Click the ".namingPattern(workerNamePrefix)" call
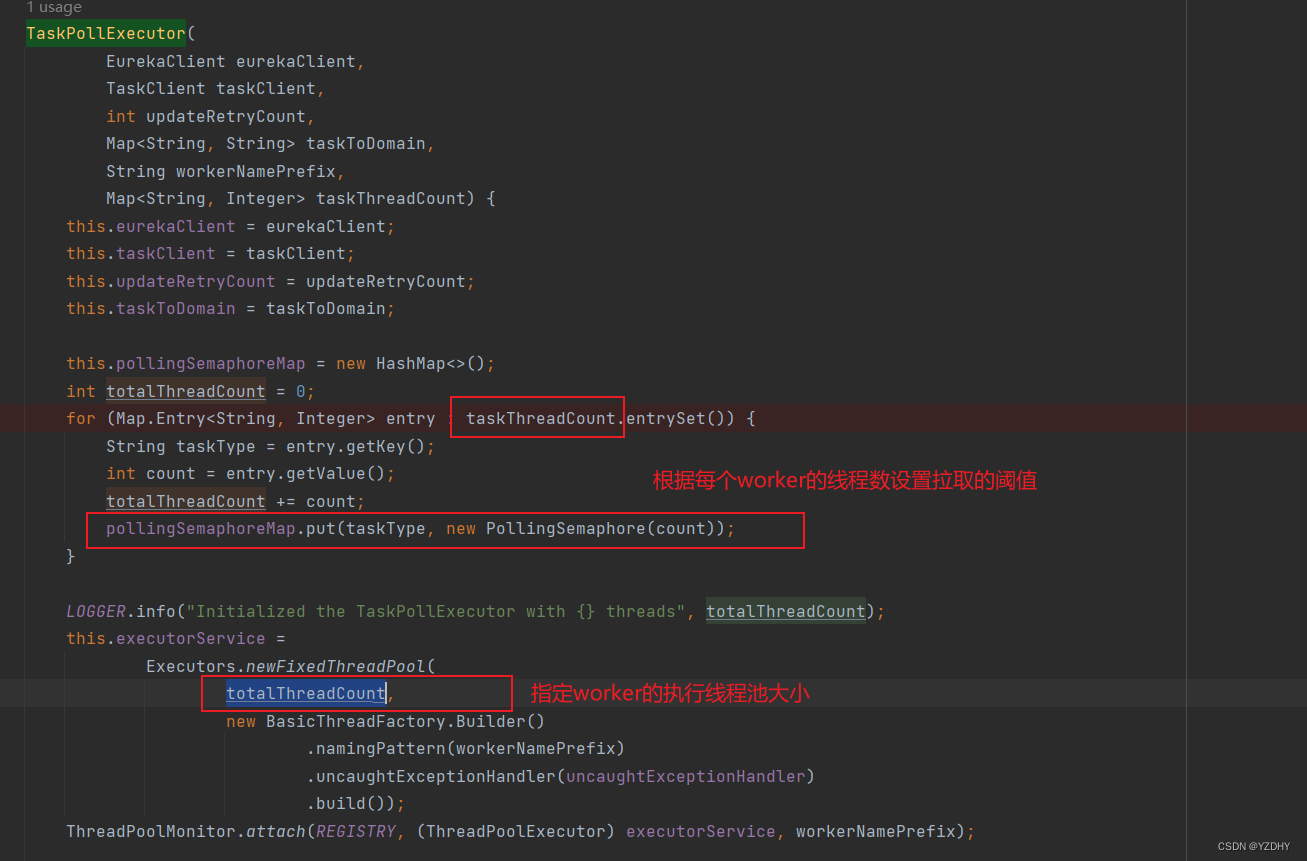The width and height of the screenshot is (1307, 861). pyautogui.click(x=465, y=749)
